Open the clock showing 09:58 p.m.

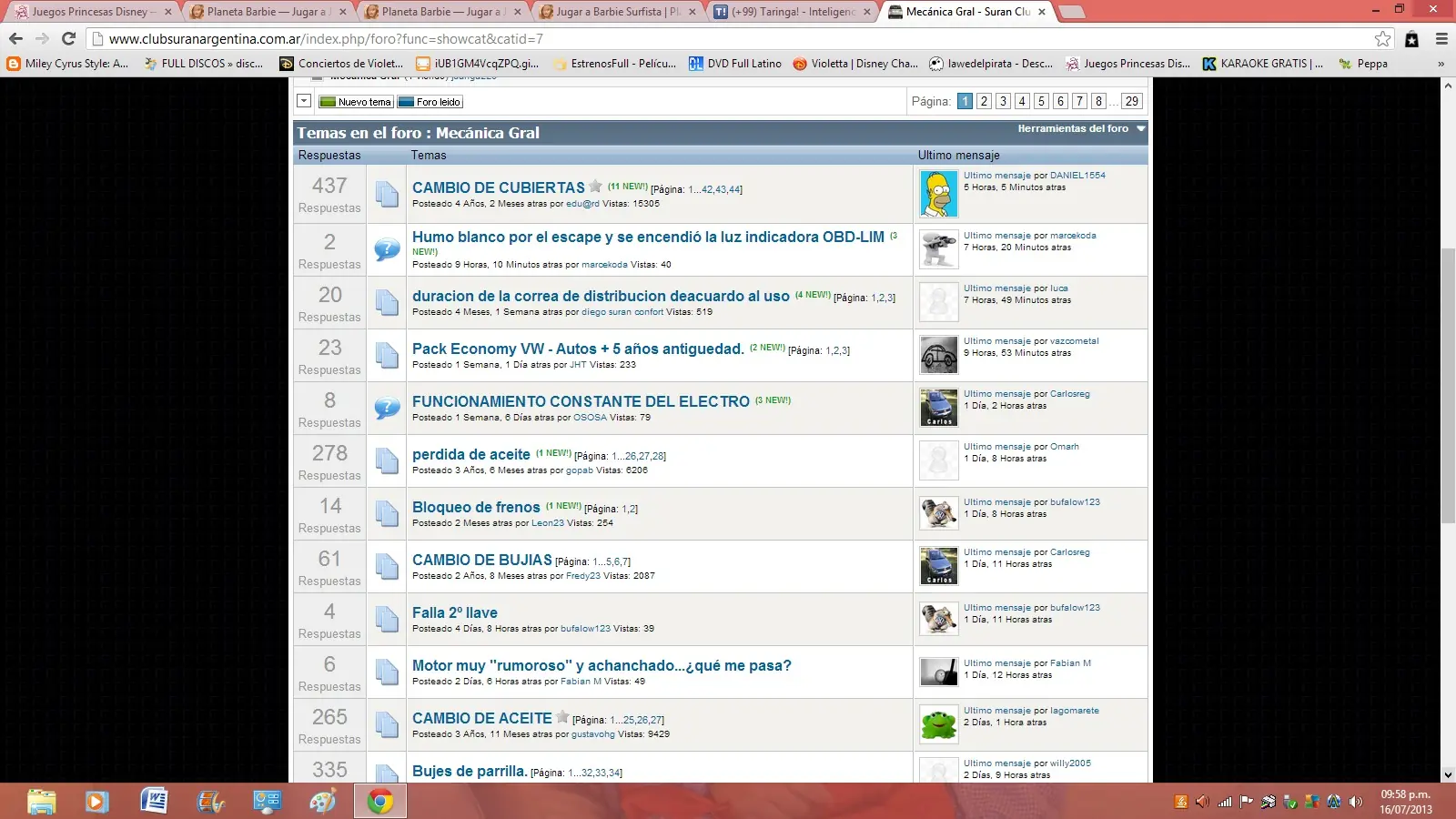pyautogui.click(x=1405, y=802)
